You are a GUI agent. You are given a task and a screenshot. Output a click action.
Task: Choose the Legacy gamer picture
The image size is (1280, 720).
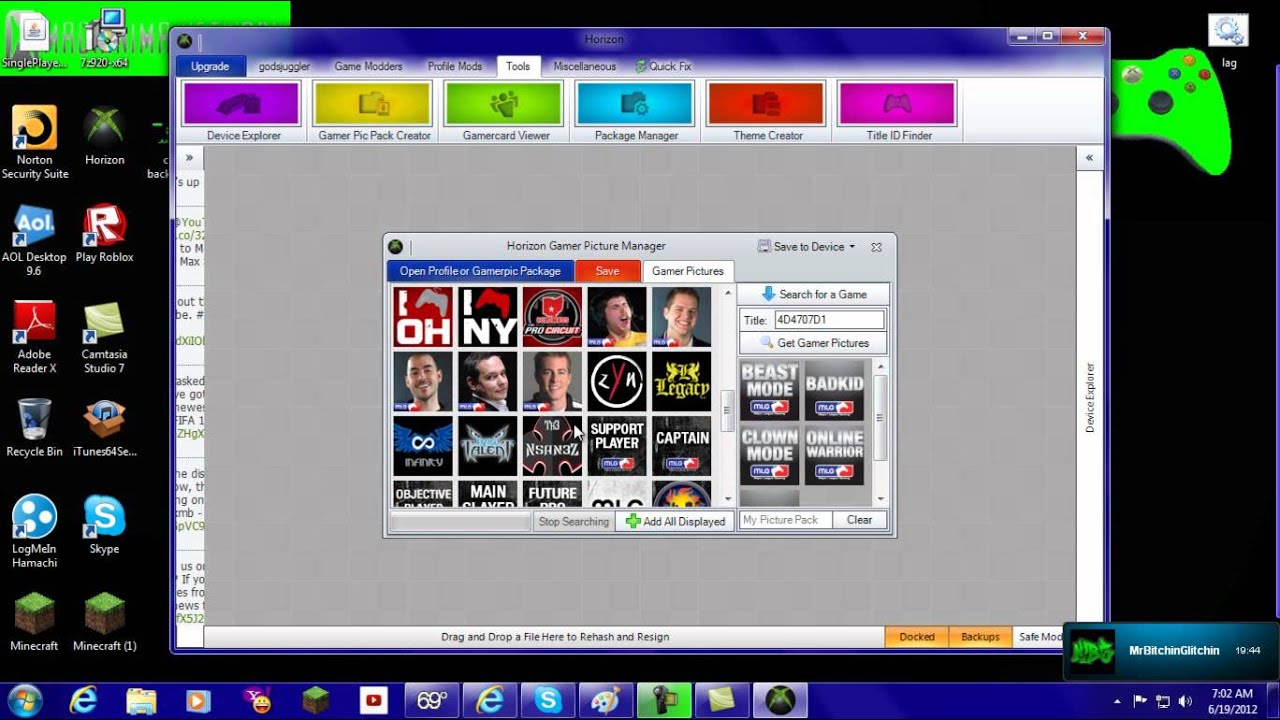pyautogui.click(x=681, y=381)
